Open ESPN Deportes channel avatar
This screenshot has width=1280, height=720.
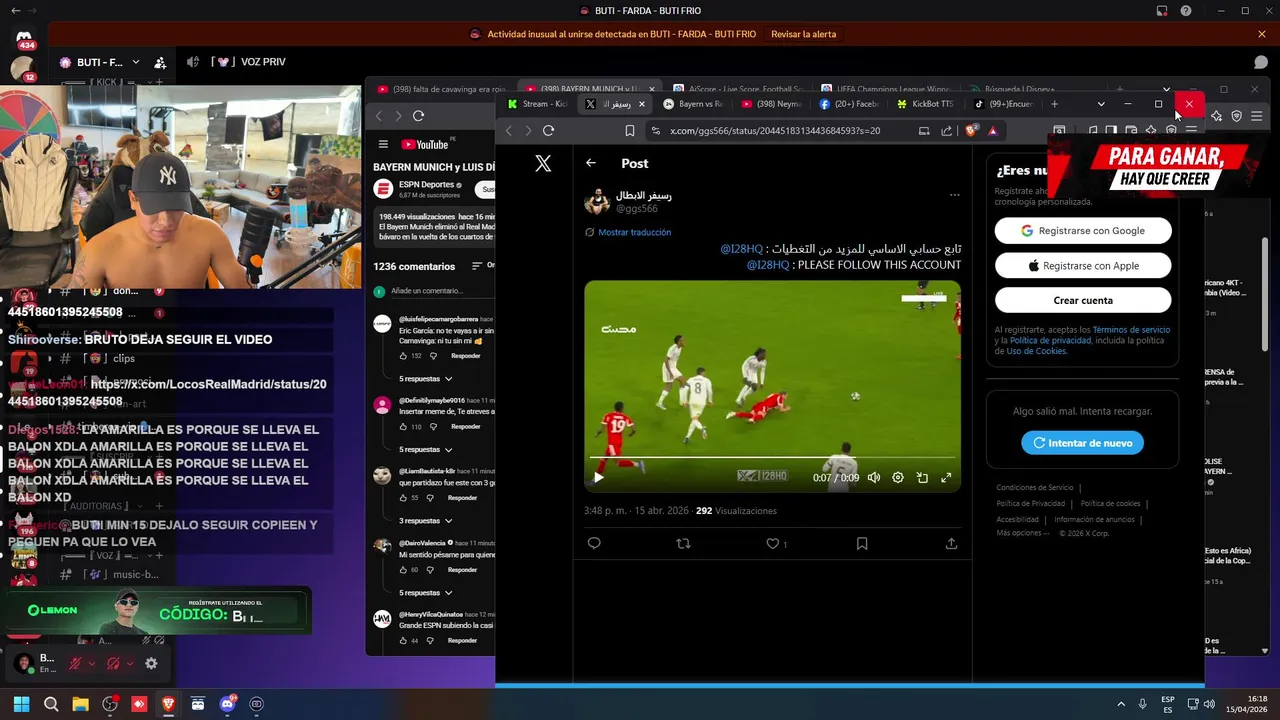(x=383, y=189)
